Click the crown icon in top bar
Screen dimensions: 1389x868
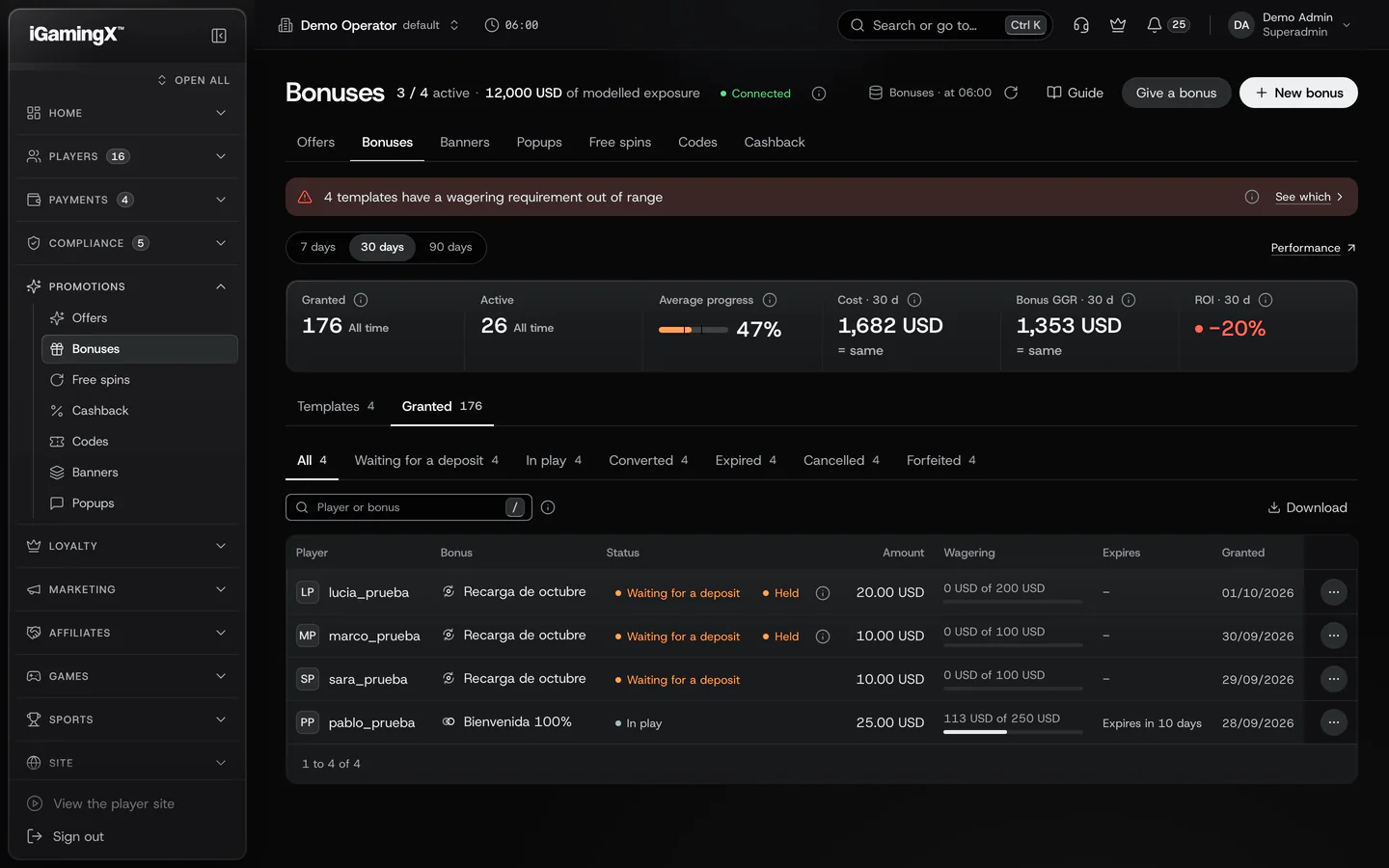click(1118, 25)
